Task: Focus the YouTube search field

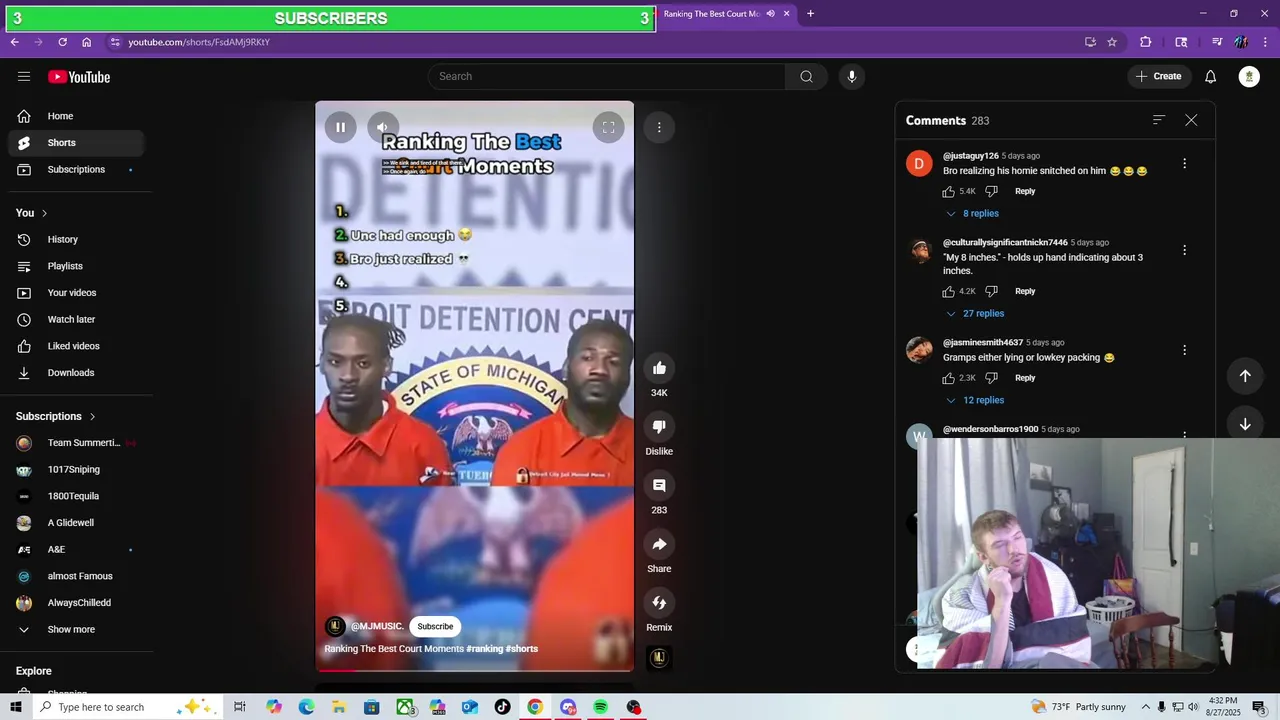Action: pos(607,76)
